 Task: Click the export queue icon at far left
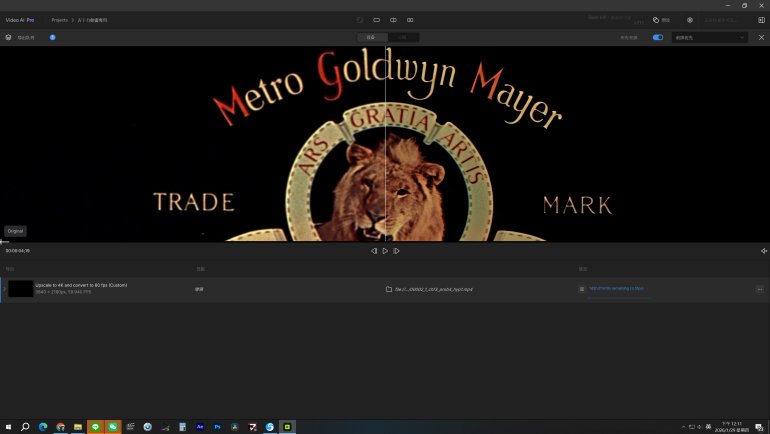(8, 37)
